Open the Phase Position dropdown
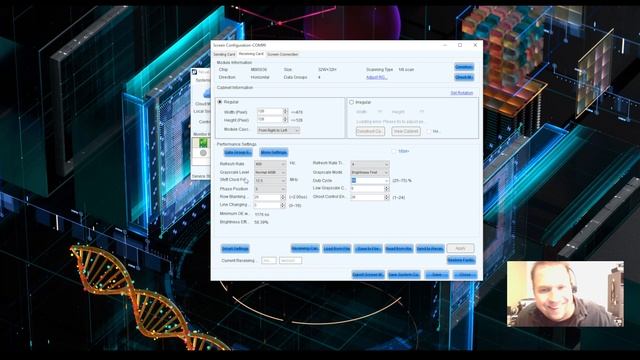This screenshot has width=640, height=360. [270, 189]
